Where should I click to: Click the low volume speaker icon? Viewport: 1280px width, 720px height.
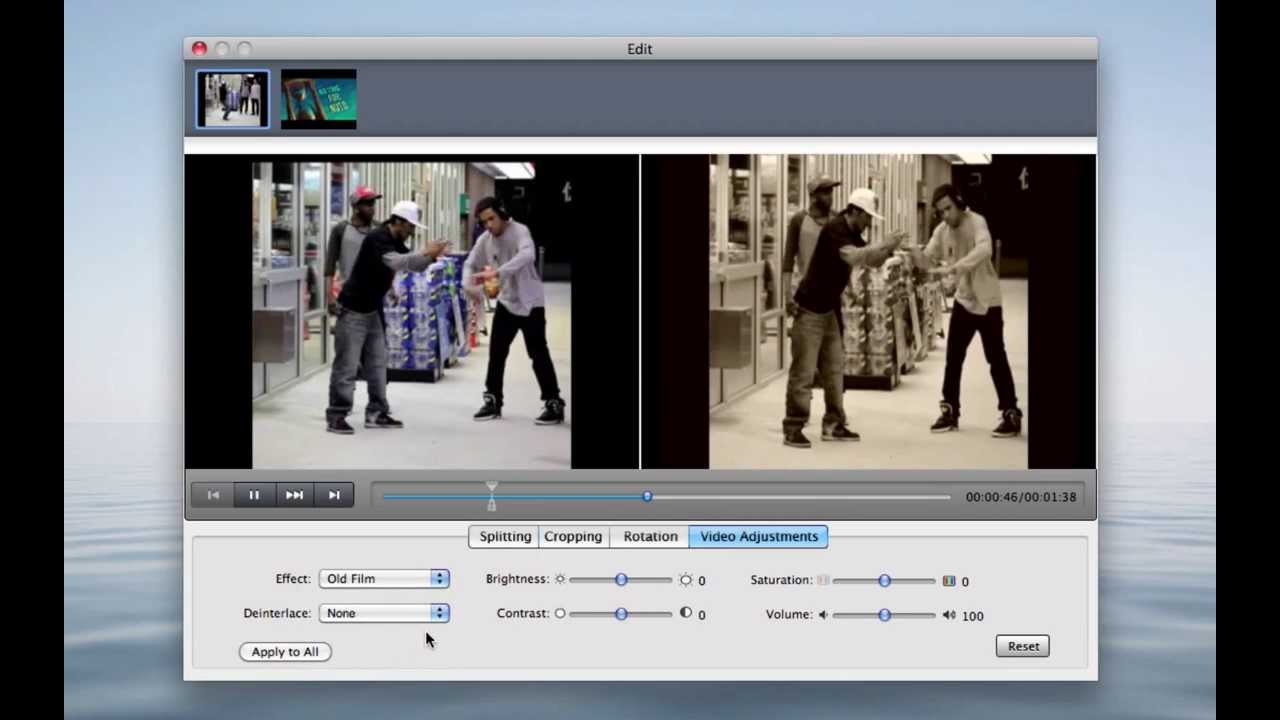(x=823, y=615)
